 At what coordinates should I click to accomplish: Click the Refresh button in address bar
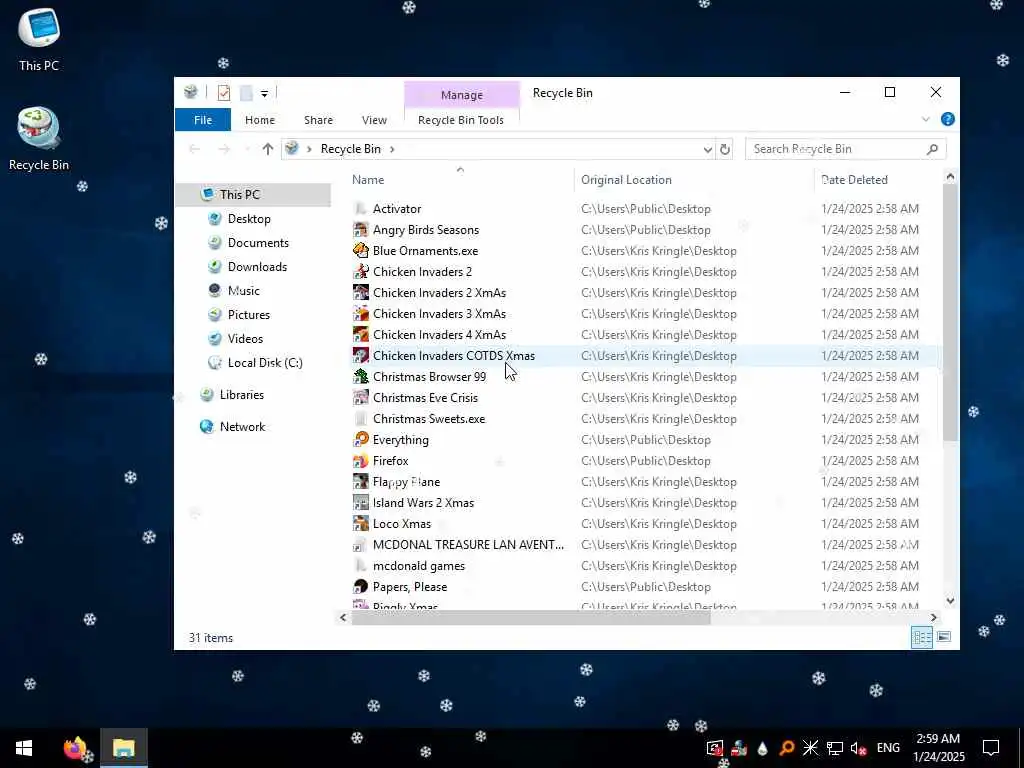click(x=725, y=150)
